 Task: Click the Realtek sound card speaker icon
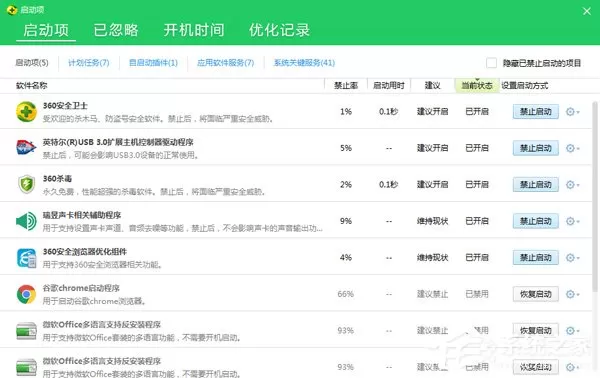[x=26, y=221]
